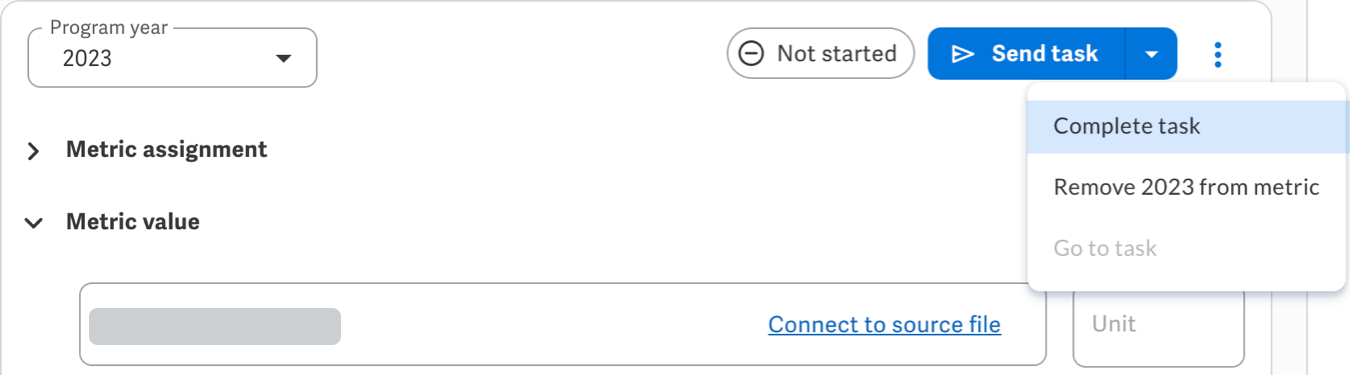Click the Send task button
Viewport: 1350px width, 375px height.
(1026, 54)
